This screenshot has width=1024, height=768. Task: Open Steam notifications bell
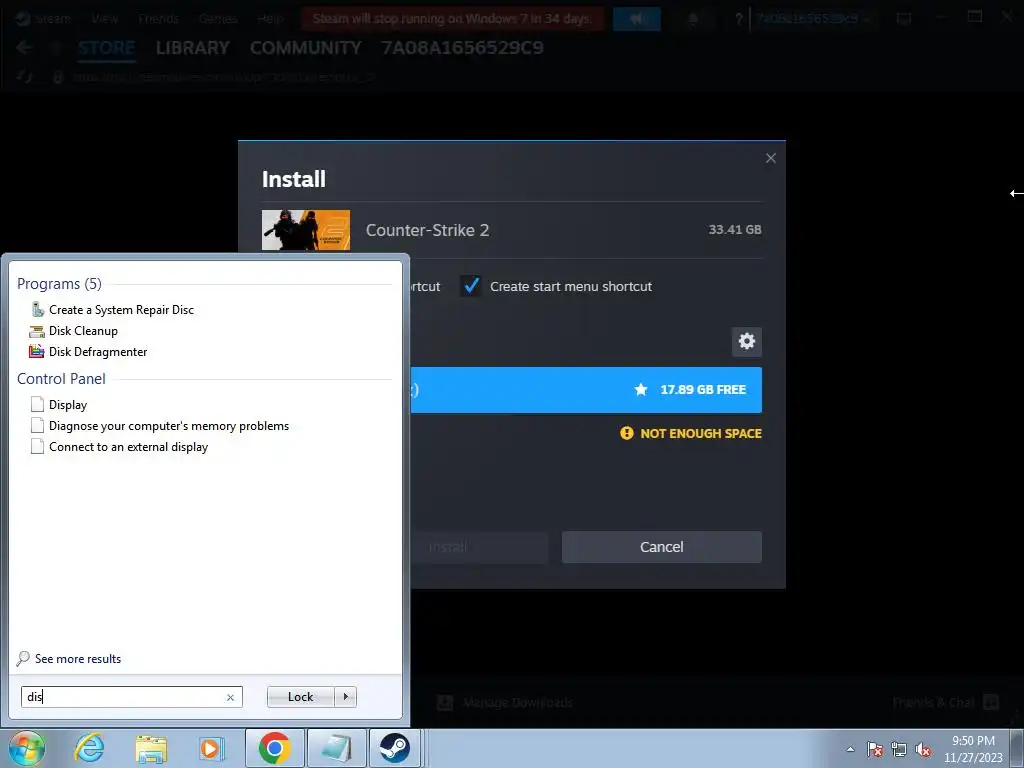point(693,19)
